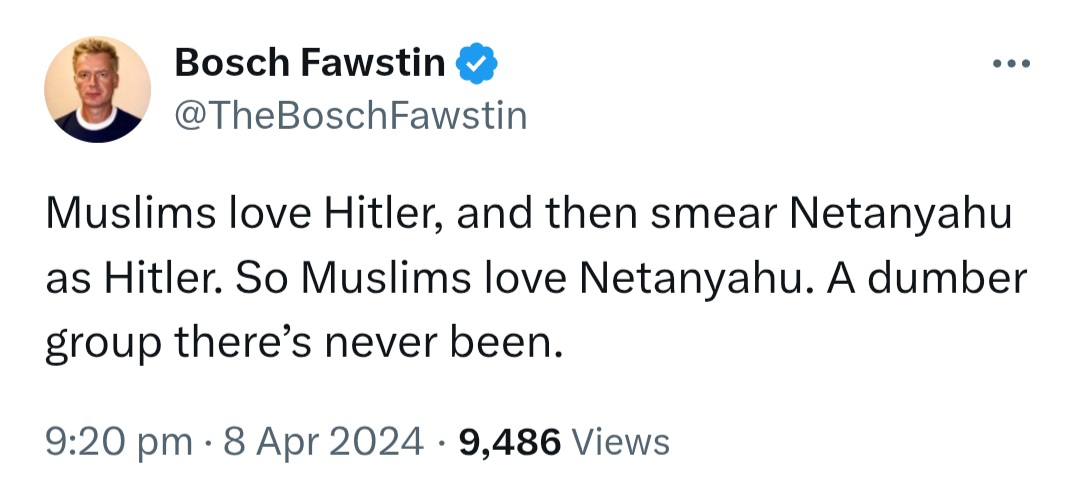This screenshot has width=1080, height=497.
Task: Click the word "Bosch" in the author name
Action: (232, 63)
